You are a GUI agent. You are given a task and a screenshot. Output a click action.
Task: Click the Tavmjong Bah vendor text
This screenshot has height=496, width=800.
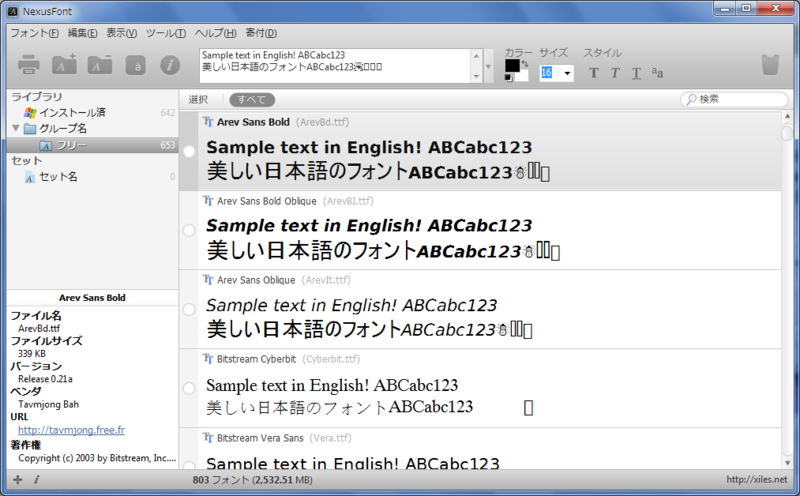48,405
